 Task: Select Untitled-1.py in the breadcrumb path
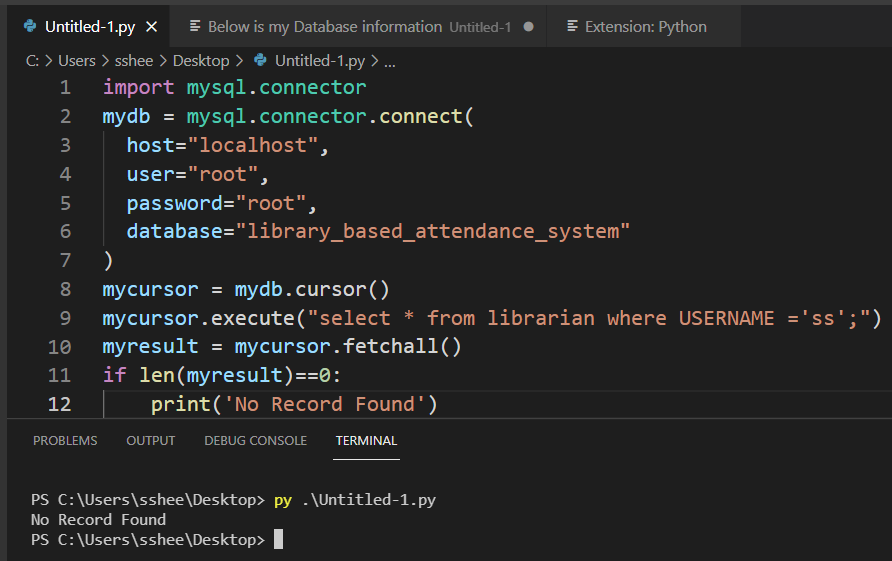(x=320, y=61)
